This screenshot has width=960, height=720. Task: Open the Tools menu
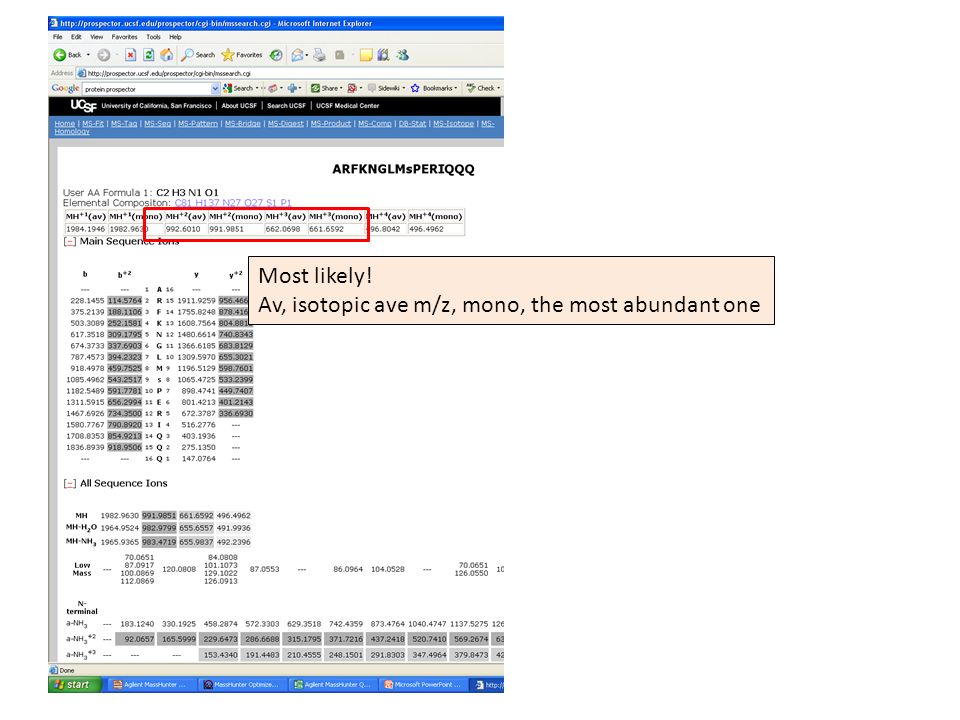(153, 37)
